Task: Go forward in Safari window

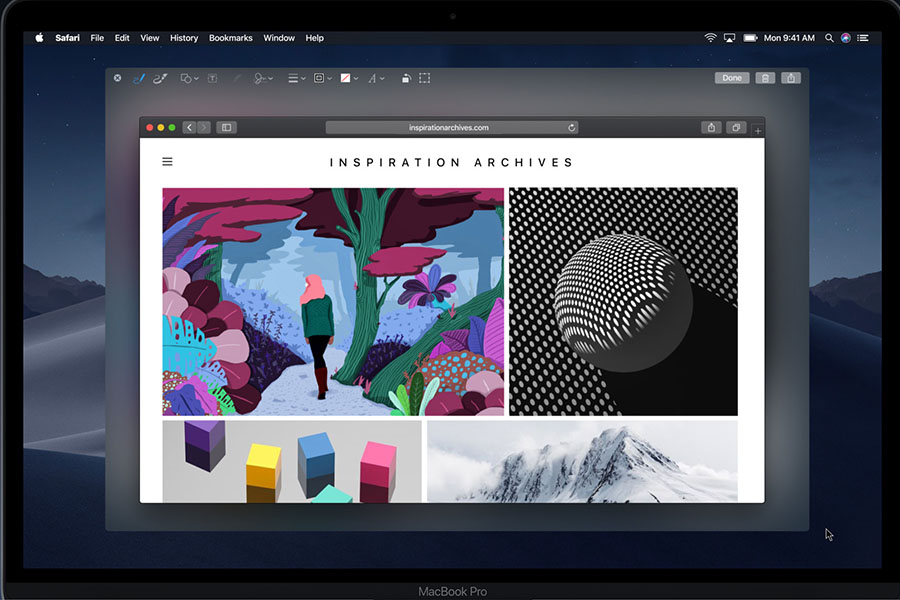Action: [204, 127]
